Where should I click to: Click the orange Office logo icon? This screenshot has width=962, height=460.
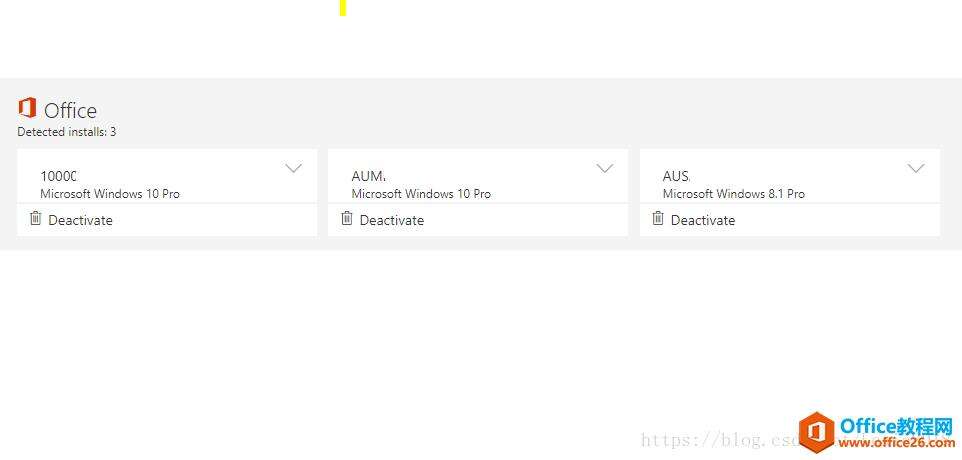(27, 108)
